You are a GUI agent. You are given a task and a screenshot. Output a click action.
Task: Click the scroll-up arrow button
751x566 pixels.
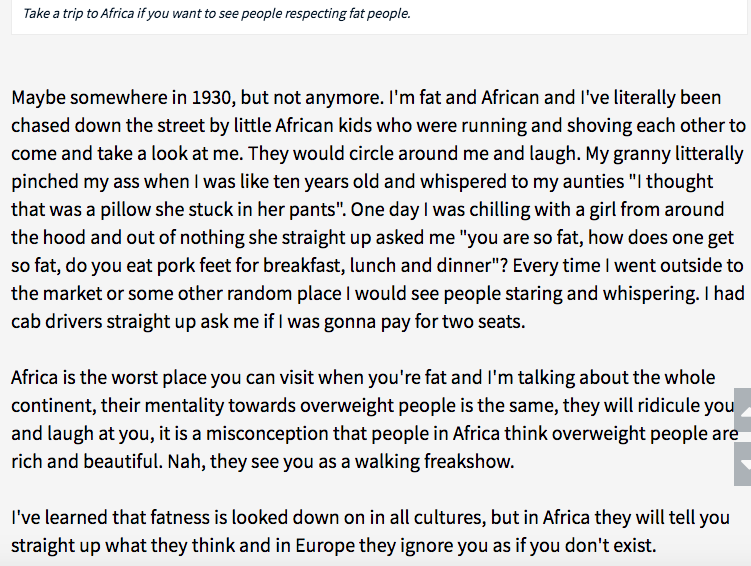(x=742, y=410)
